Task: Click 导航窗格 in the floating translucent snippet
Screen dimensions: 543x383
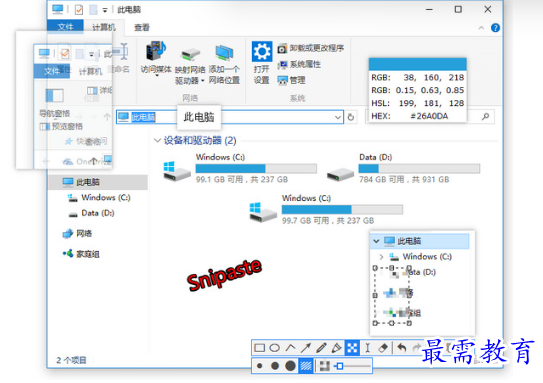Action: [x=54, y=103]
